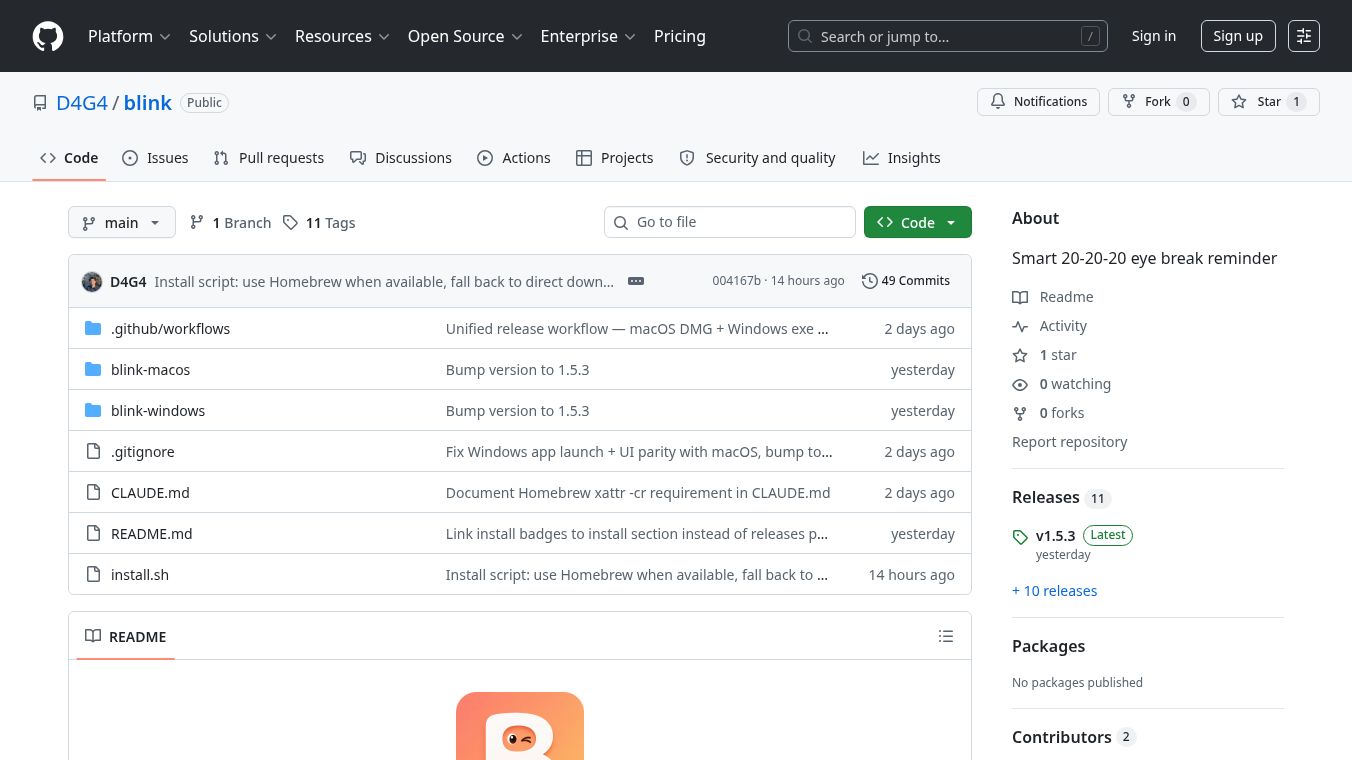This screenshot has width=1352, height=760.
Task: Focus the Go to file input
Action: point(730,222)
